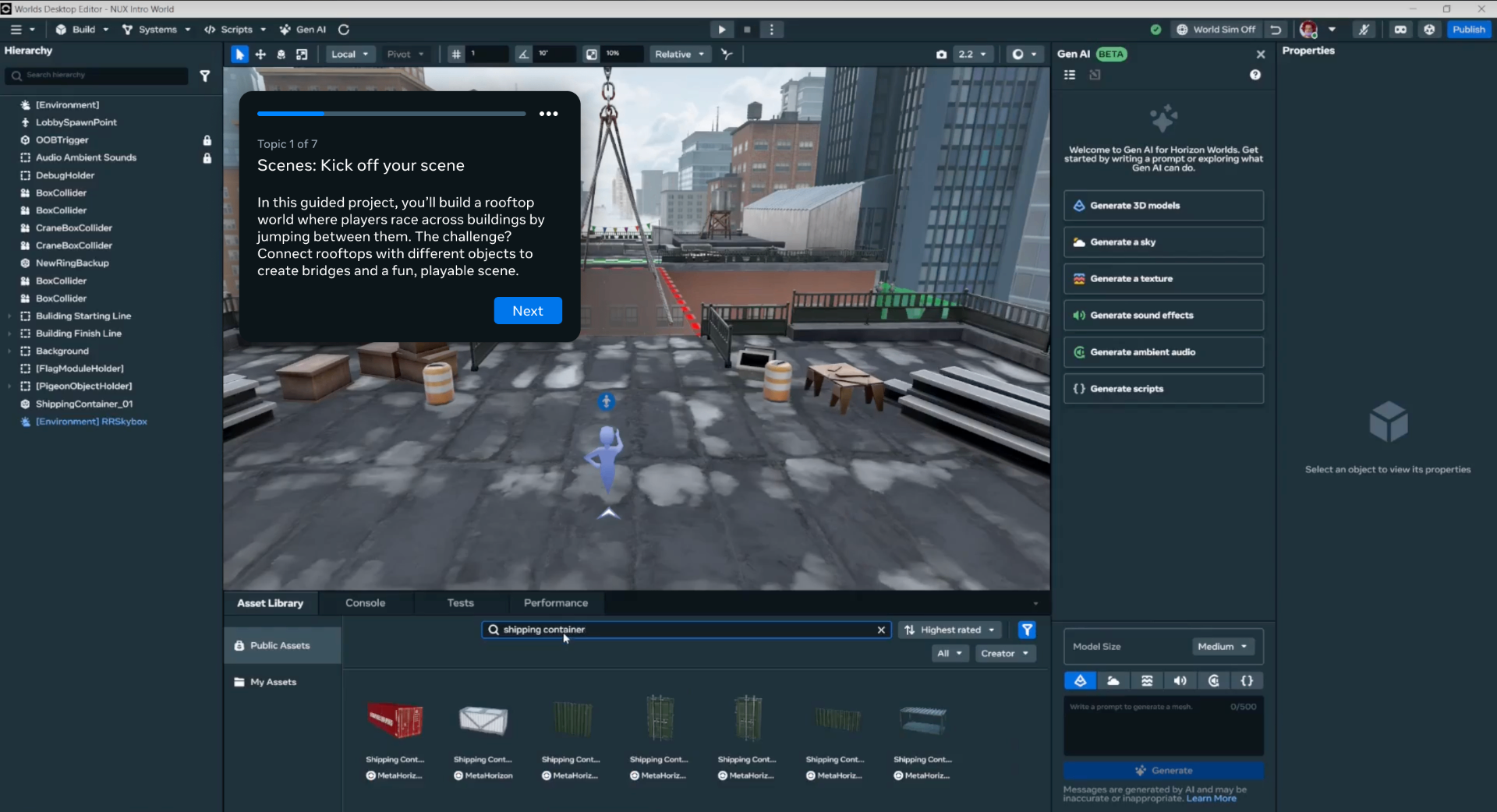1497x812 pixels.
Task: Open Gen AI help question mark
Action: [1255, 75]
